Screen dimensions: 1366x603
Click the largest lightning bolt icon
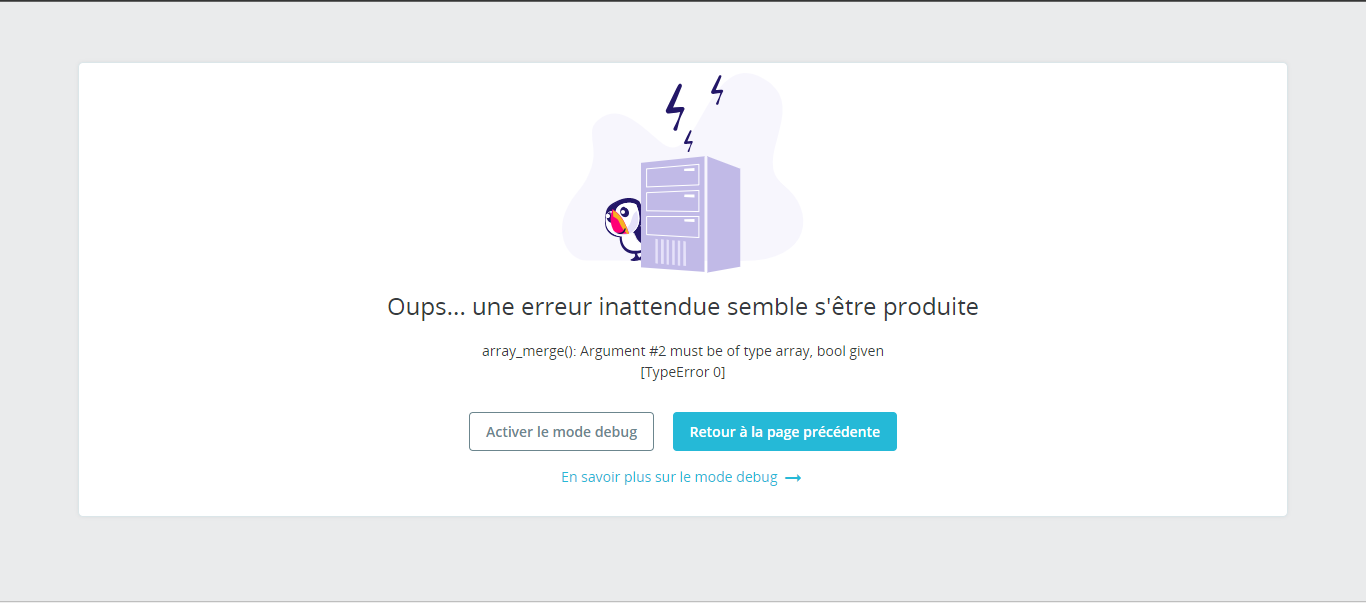point(676,106)
